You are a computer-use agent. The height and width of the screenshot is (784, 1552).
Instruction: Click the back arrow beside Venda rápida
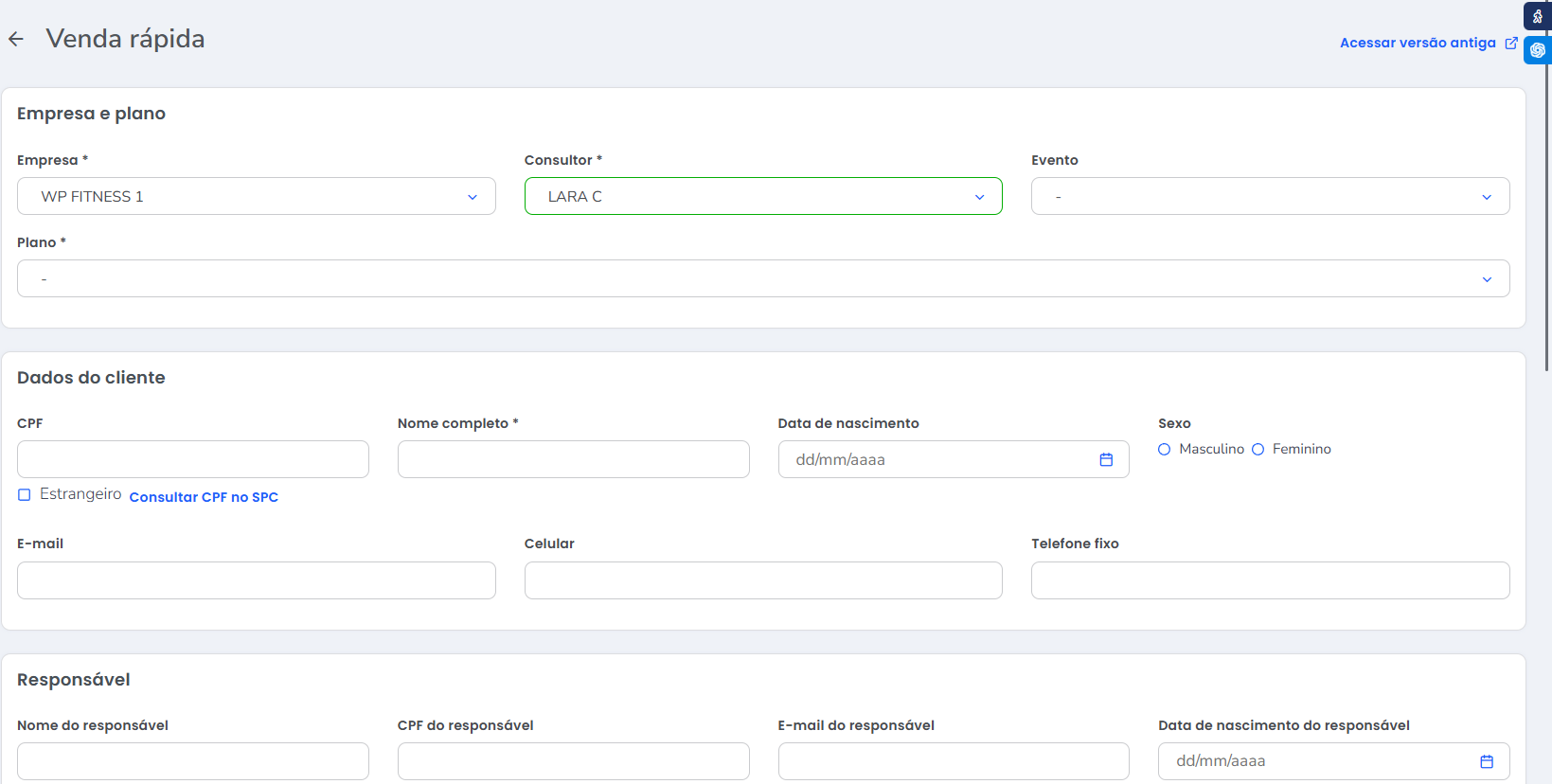pyautogui.click(x=16, y=39)
